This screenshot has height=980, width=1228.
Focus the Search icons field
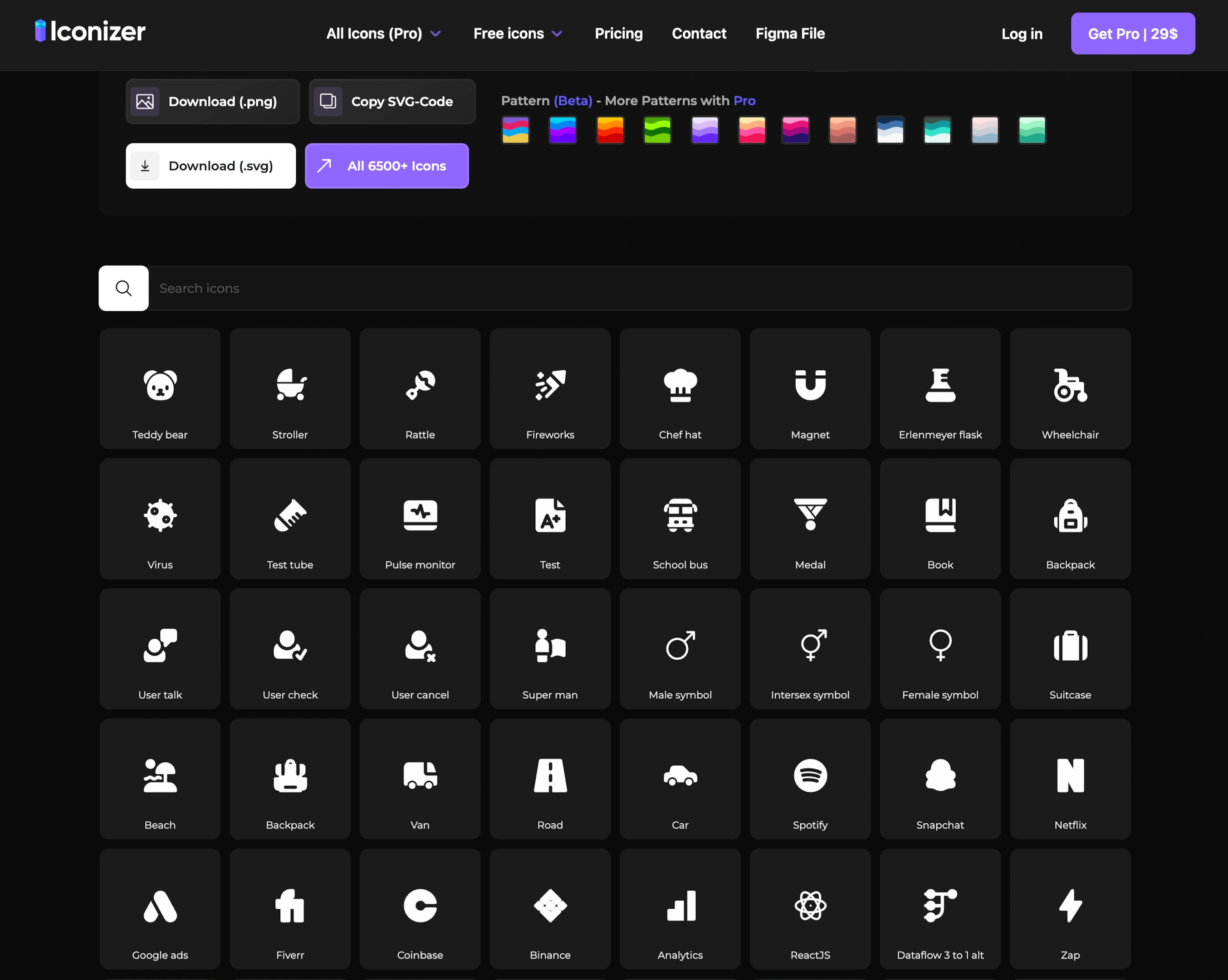click(640, 288)
